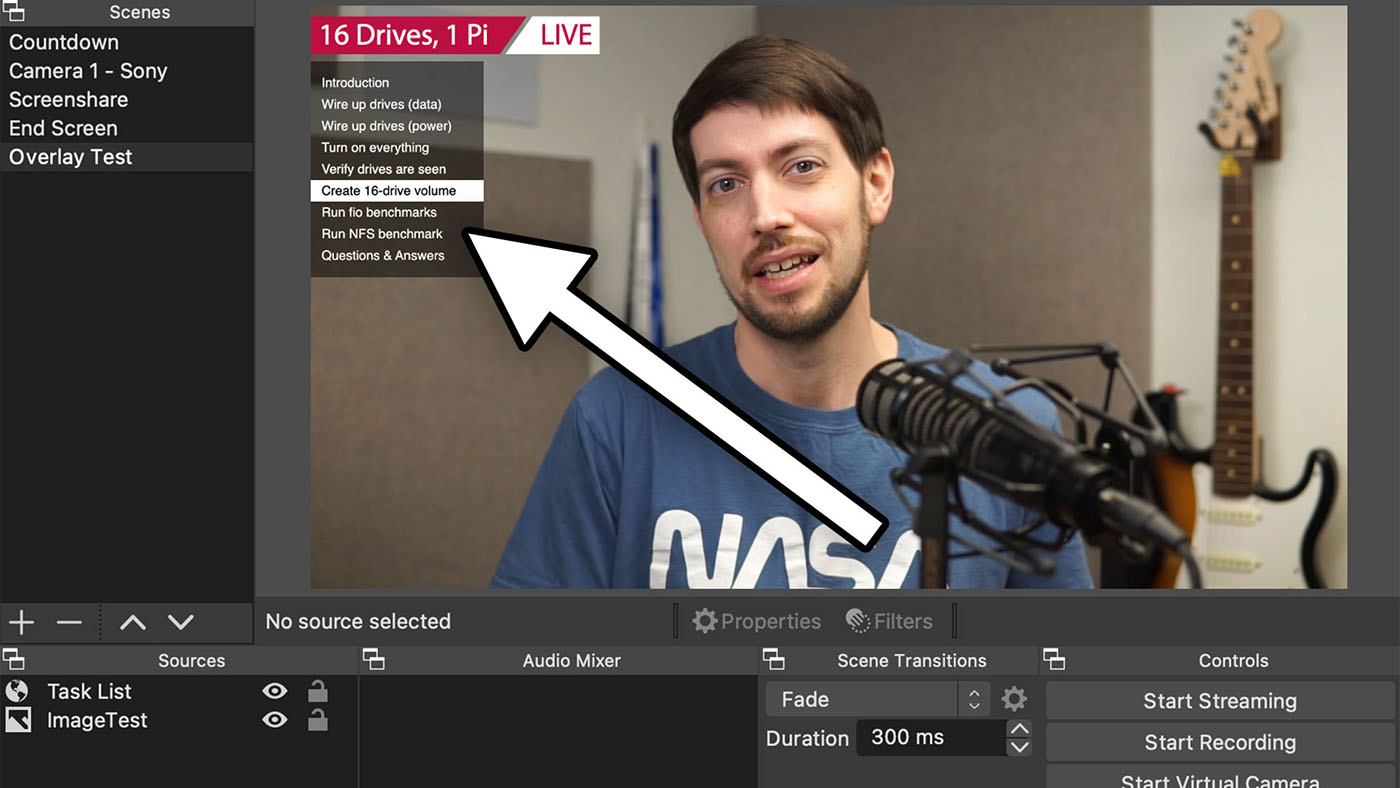Pop out the Sources dock panel icon
Image resolution: width=1400 pixels, height=788 pixels.
point(13,659)
